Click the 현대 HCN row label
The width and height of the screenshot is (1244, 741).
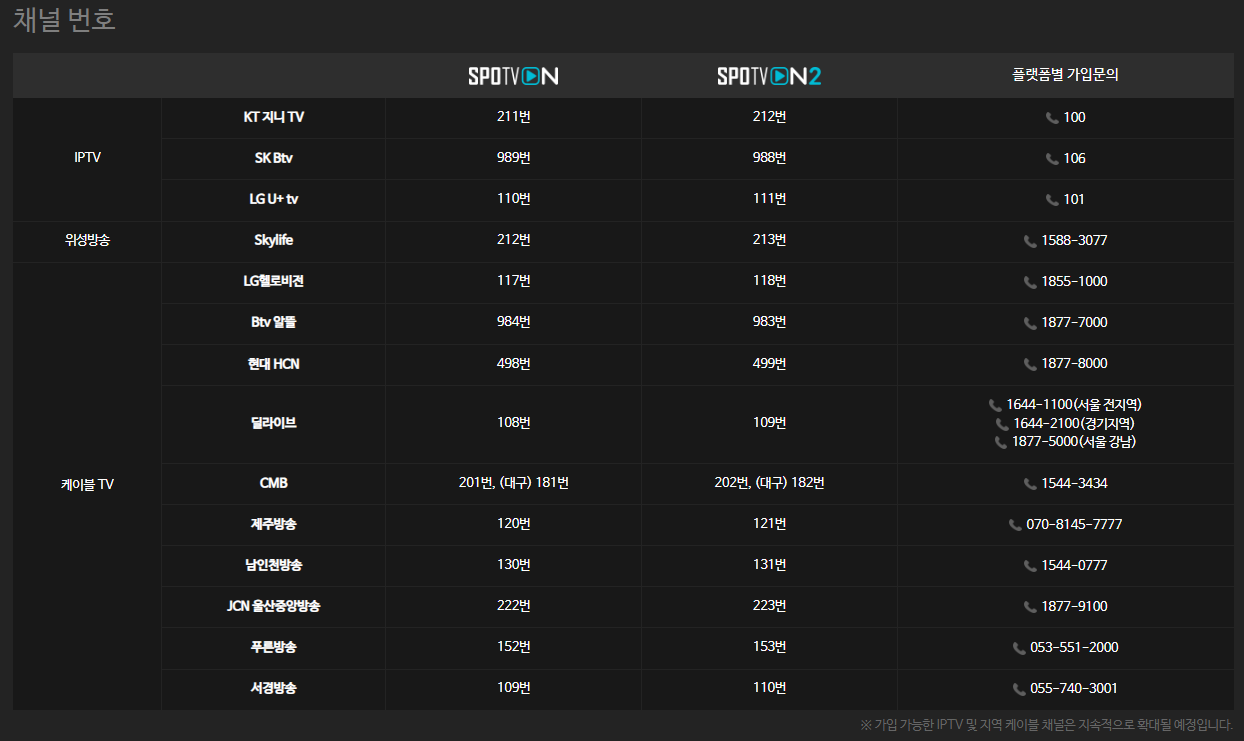coord(274,364)
